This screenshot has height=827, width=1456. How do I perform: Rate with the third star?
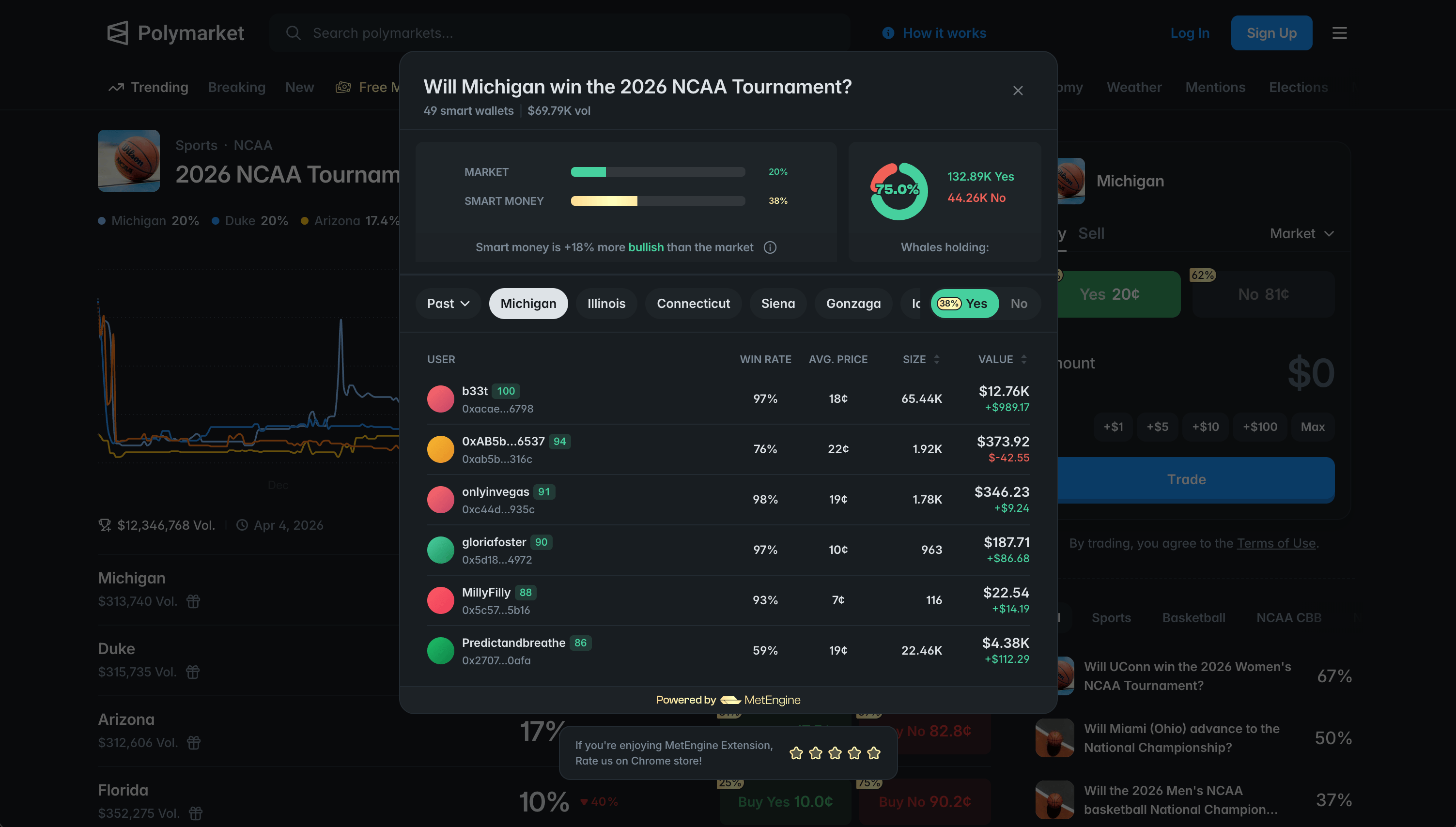click(x=835, y=753)
